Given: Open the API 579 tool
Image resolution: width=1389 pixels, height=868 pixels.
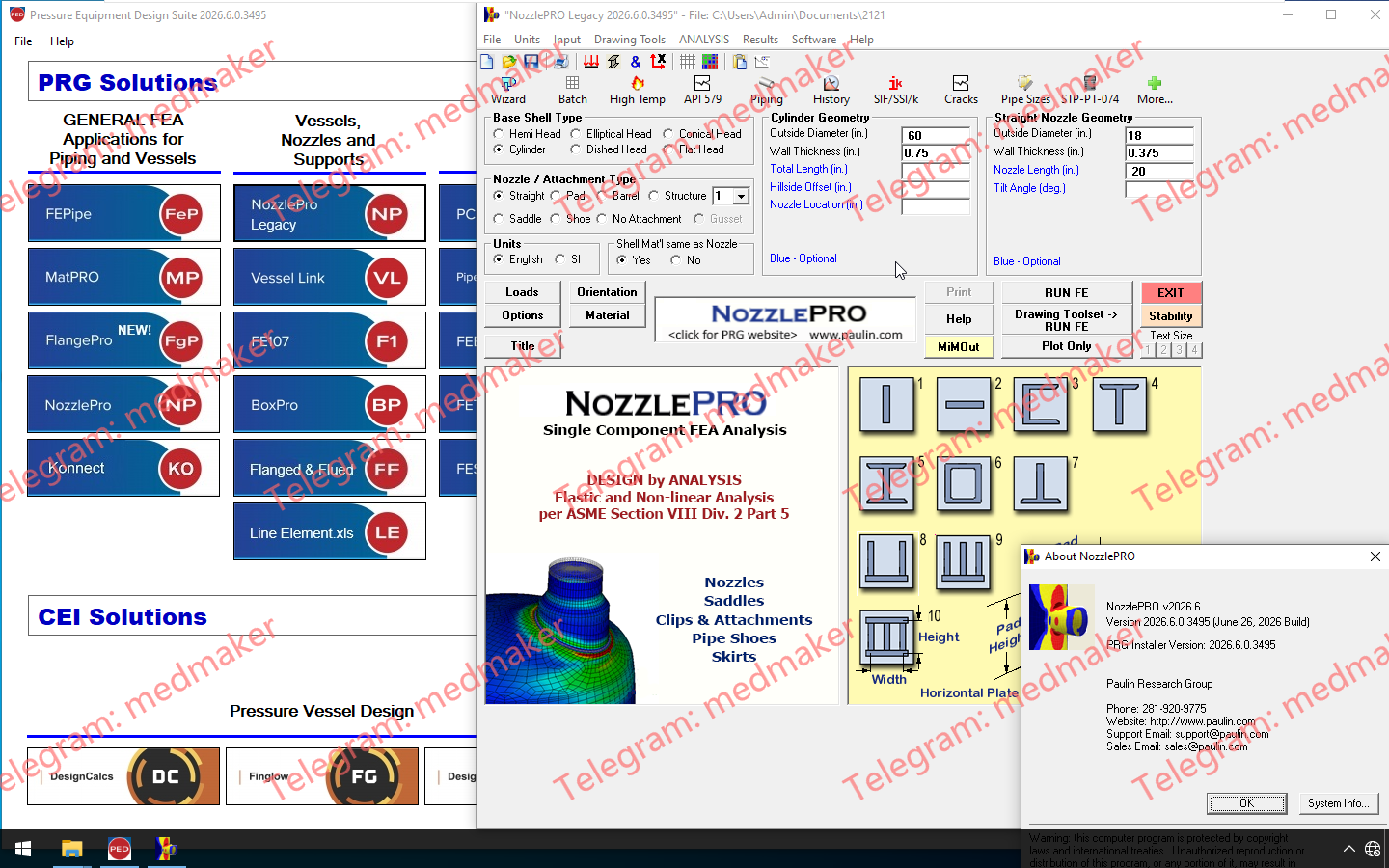Looking at the screenshot, I should [x=702, y=91].
